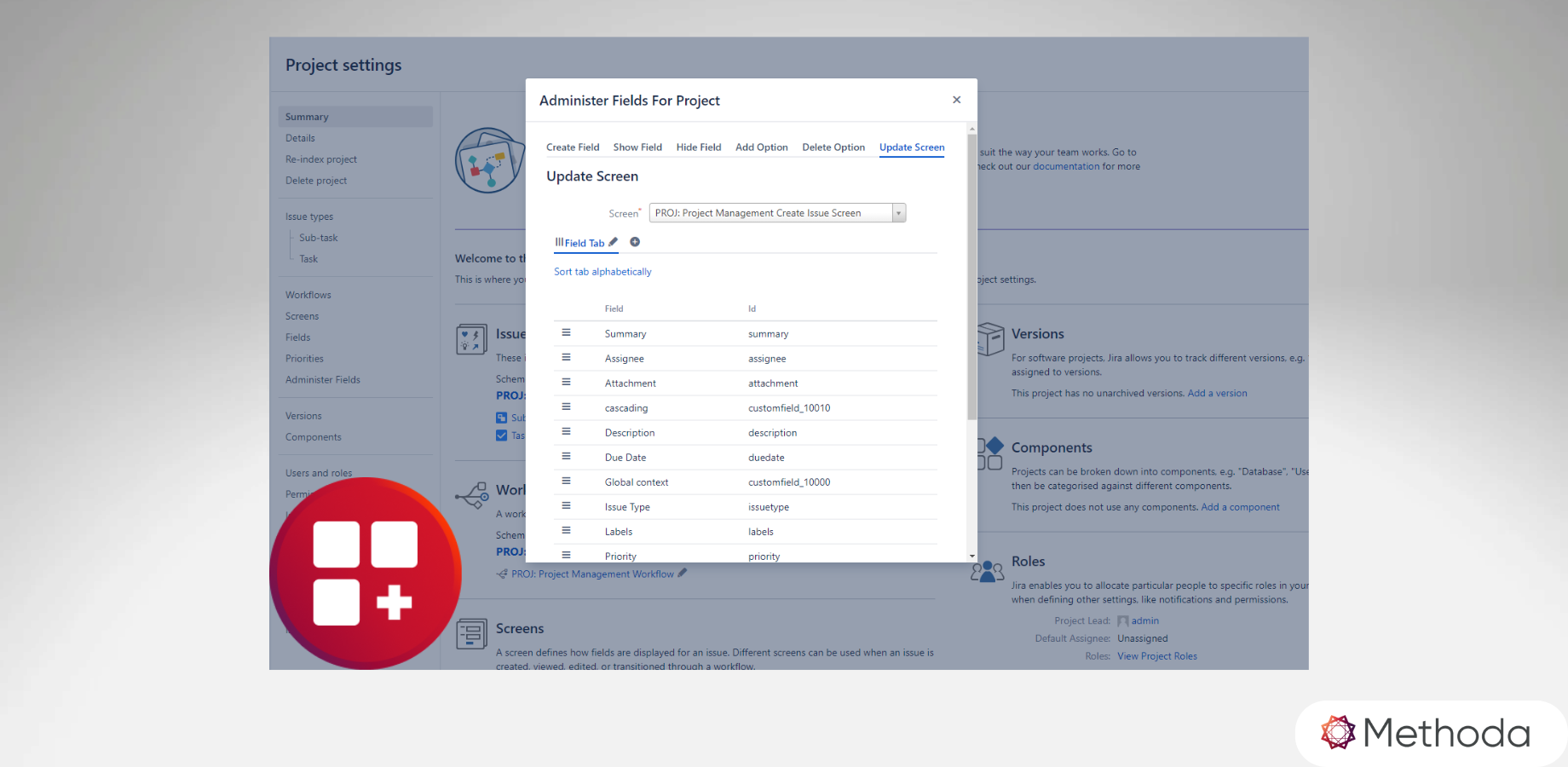Open Details in the sidebar
Screen dimensions: 1568x767
[x=300, y=138]
